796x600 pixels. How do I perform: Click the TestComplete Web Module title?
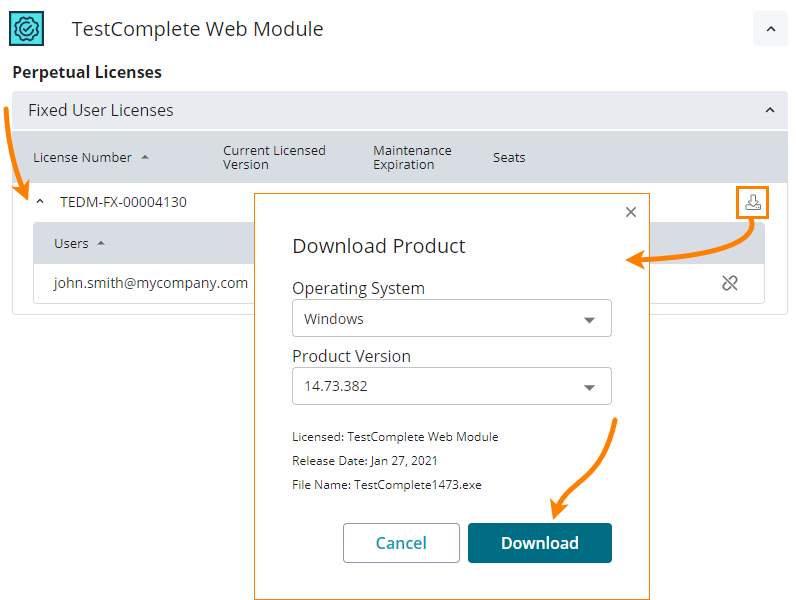pos(197,29)
